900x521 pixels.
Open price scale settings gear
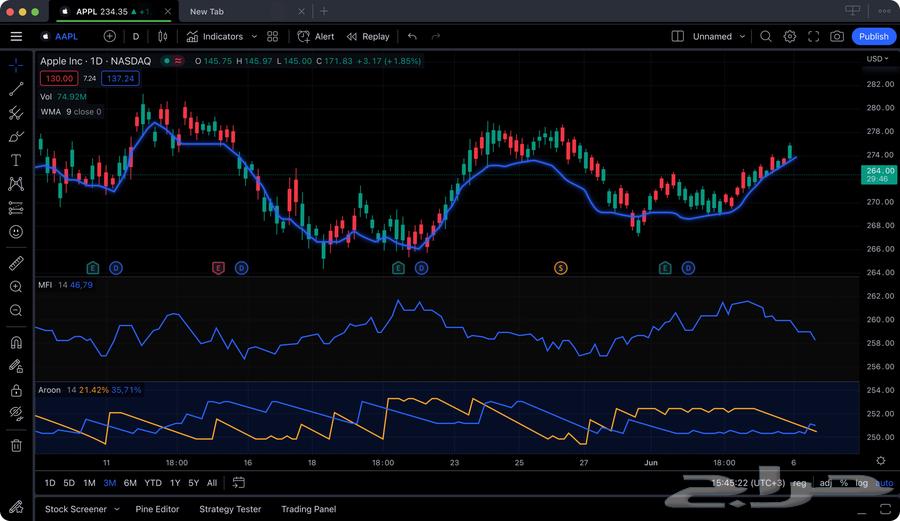[x=880, y=461]
